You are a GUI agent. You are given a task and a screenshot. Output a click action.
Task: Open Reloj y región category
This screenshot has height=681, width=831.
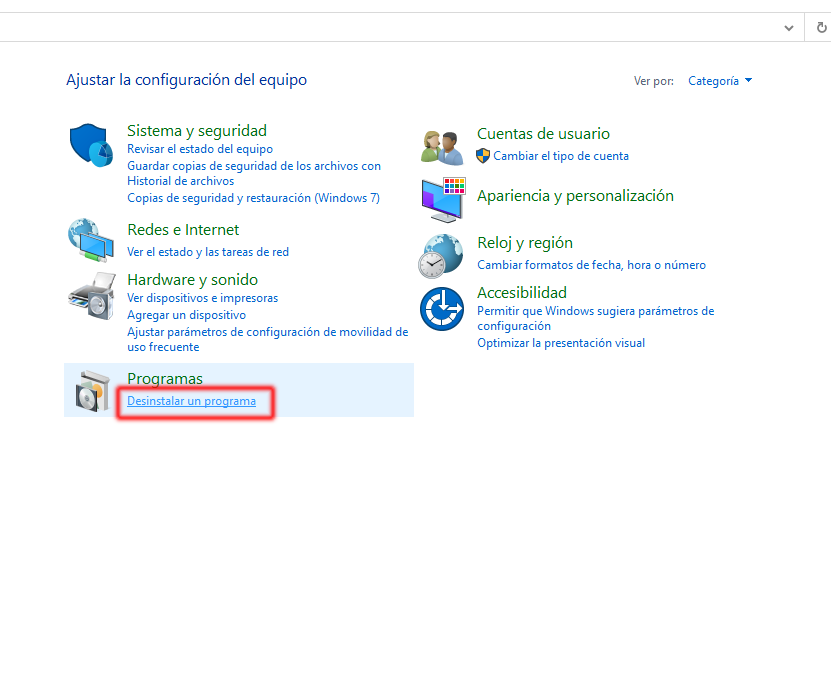[525, 243]
